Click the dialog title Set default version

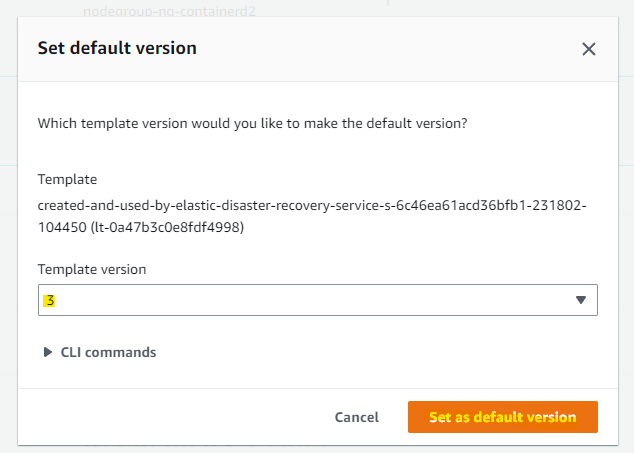click(117, 48)
